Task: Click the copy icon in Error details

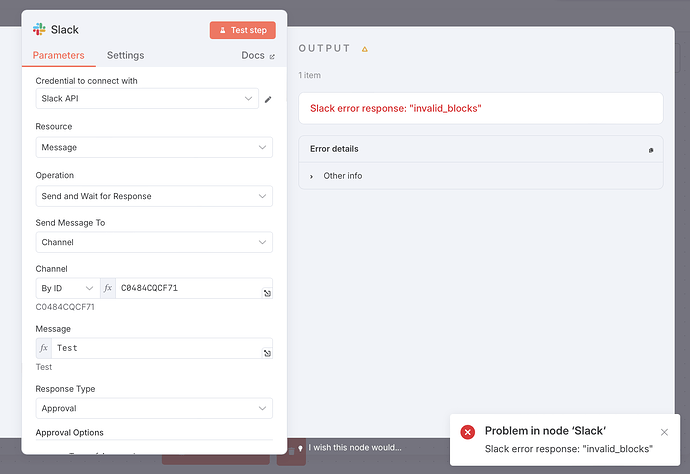Action: tap(651, 150)
